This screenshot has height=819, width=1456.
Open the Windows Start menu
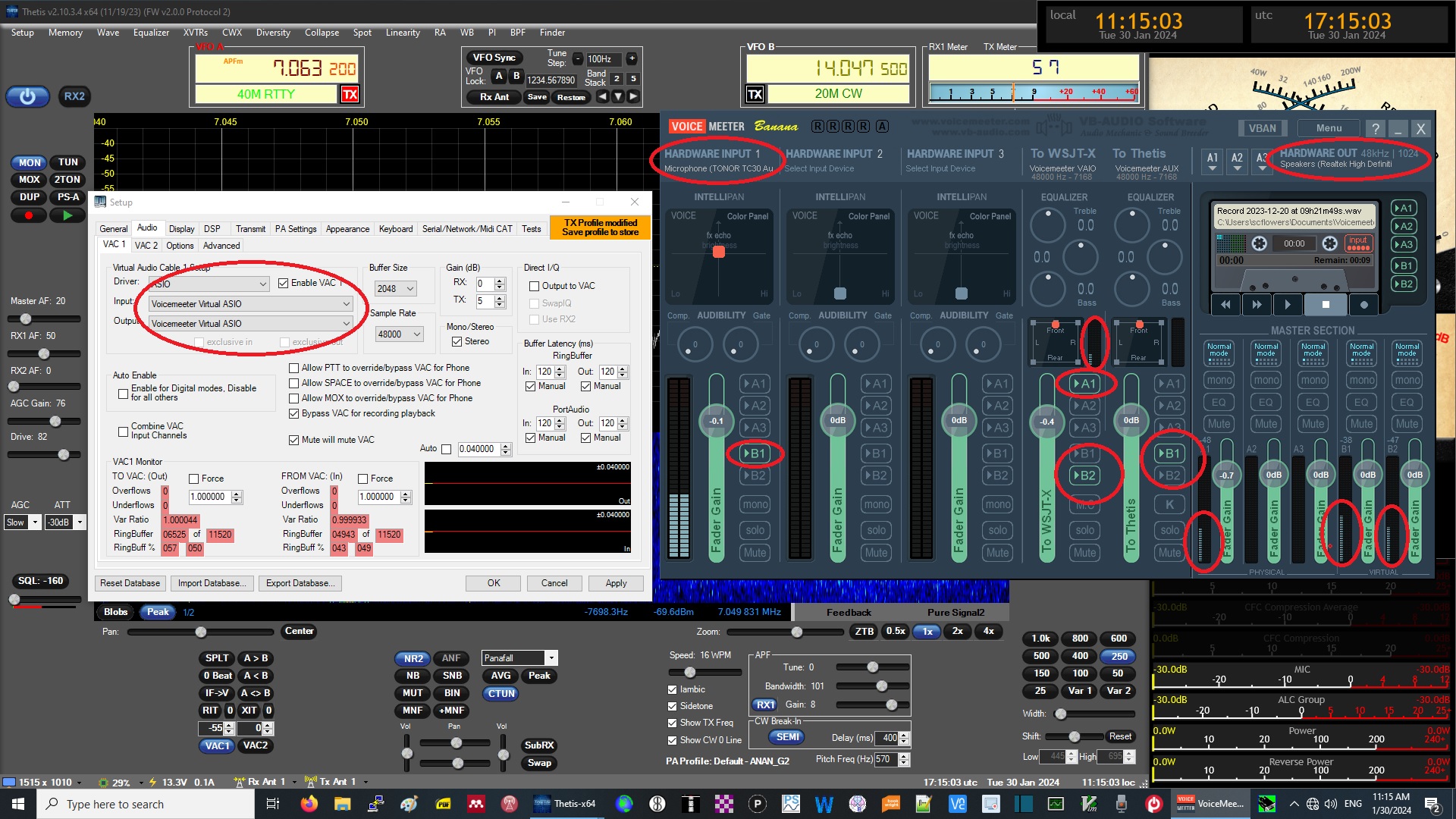pos(18,804)
